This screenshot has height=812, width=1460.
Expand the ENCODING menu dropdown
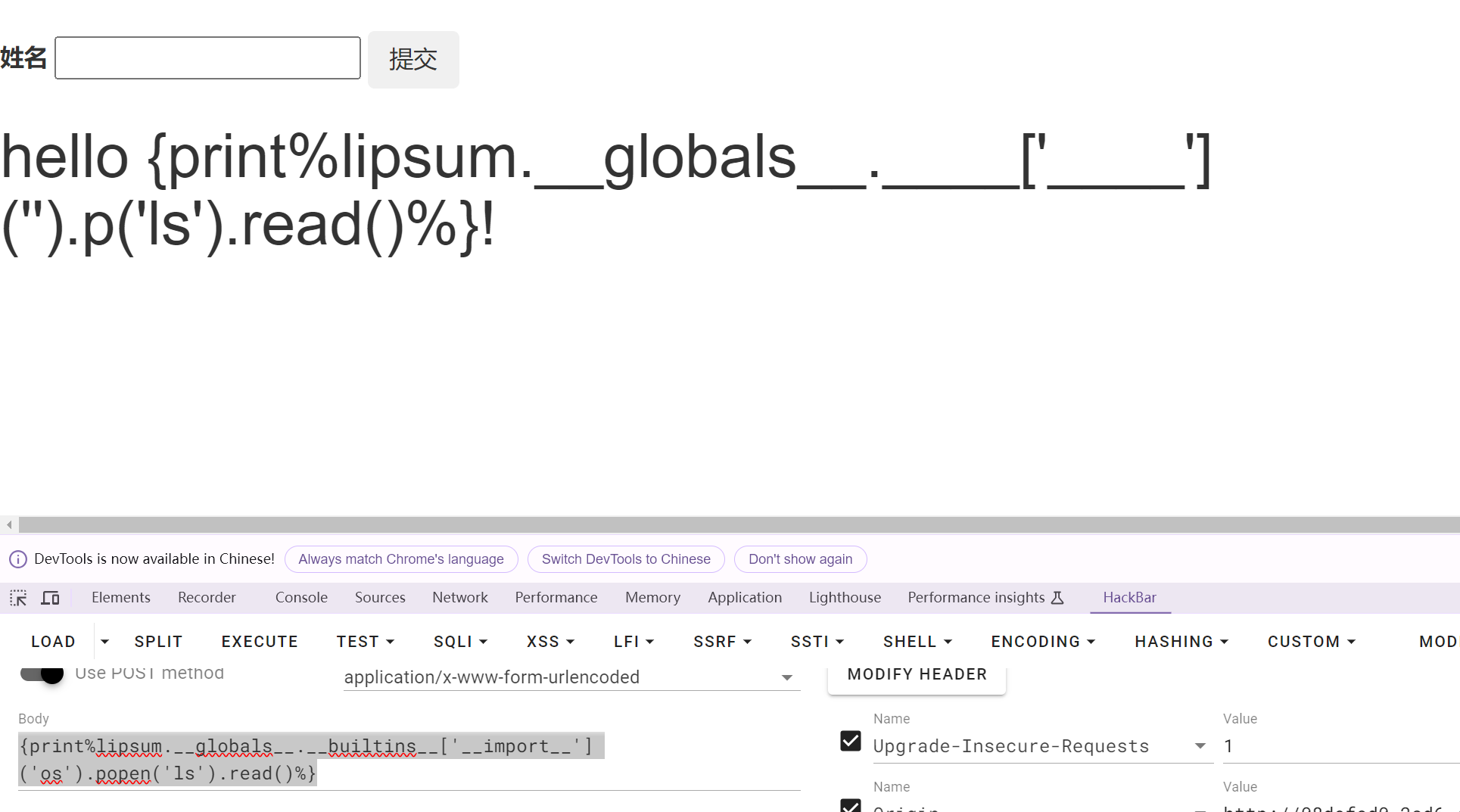[x=1043, y=642]
